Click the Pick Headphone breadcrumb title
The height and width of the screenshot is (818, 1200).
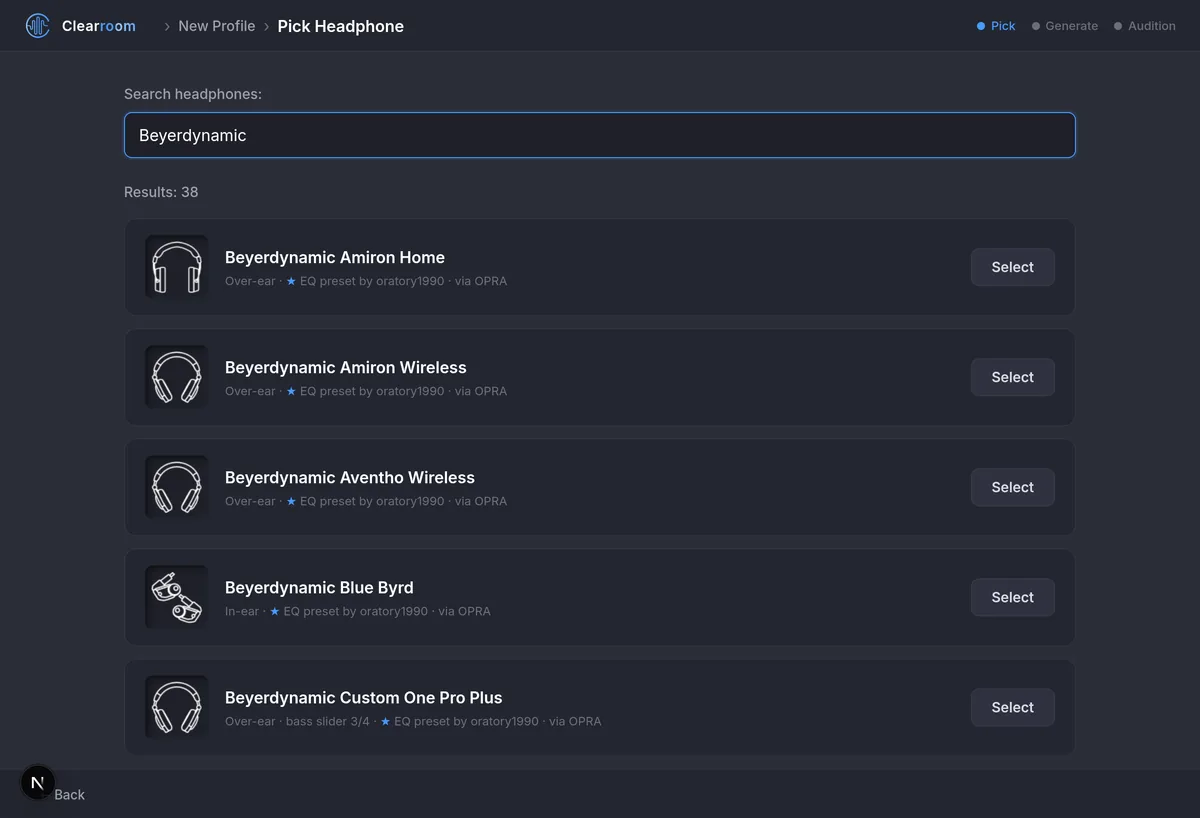(x=341, y=26)
